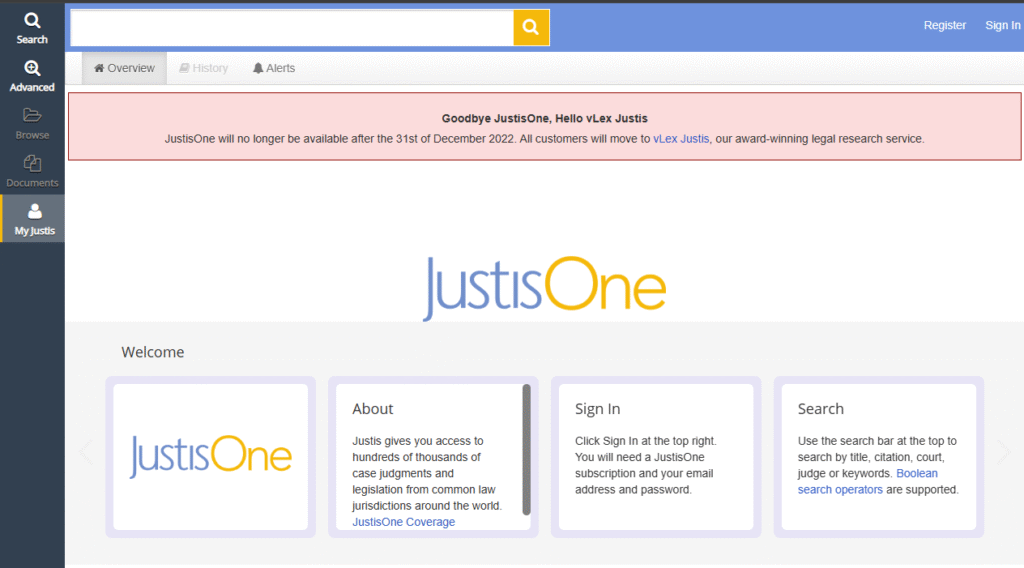Select My Justis in the sidebar
This screenshot has height=568, width=1024.
pyautogui.click(x=33, y=219)
